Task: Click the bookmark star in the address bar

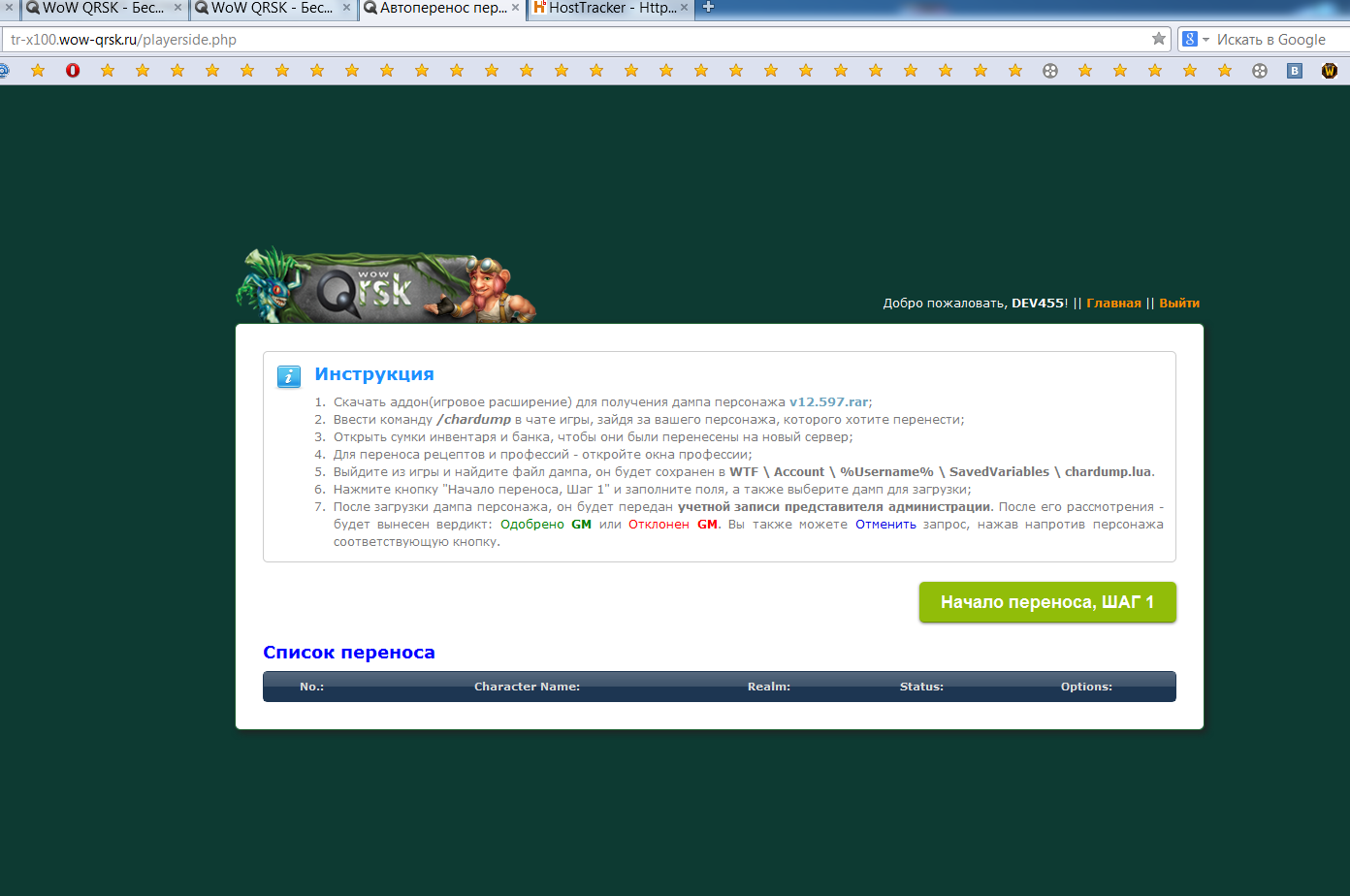Action: (1159, 40)
